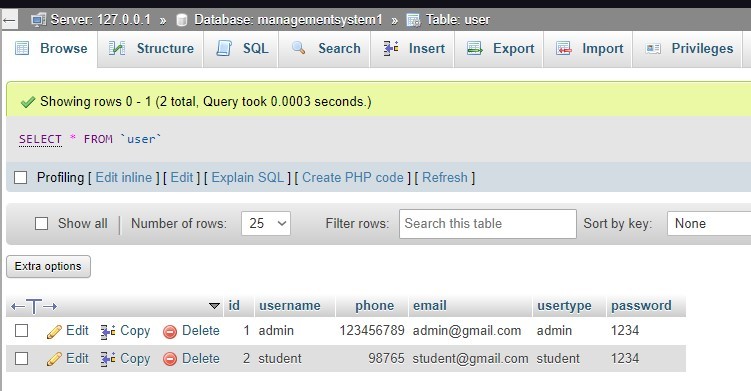
Task: Sort by the password column header
Action: (x=641, y=306)
